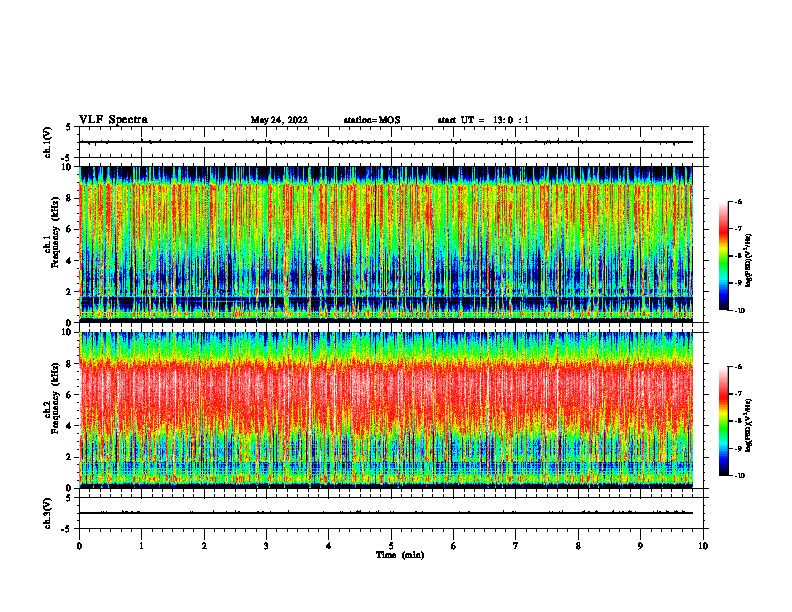Click time axis tick label "8"
This screenshot has width=792, height=612.
point(578,546)
